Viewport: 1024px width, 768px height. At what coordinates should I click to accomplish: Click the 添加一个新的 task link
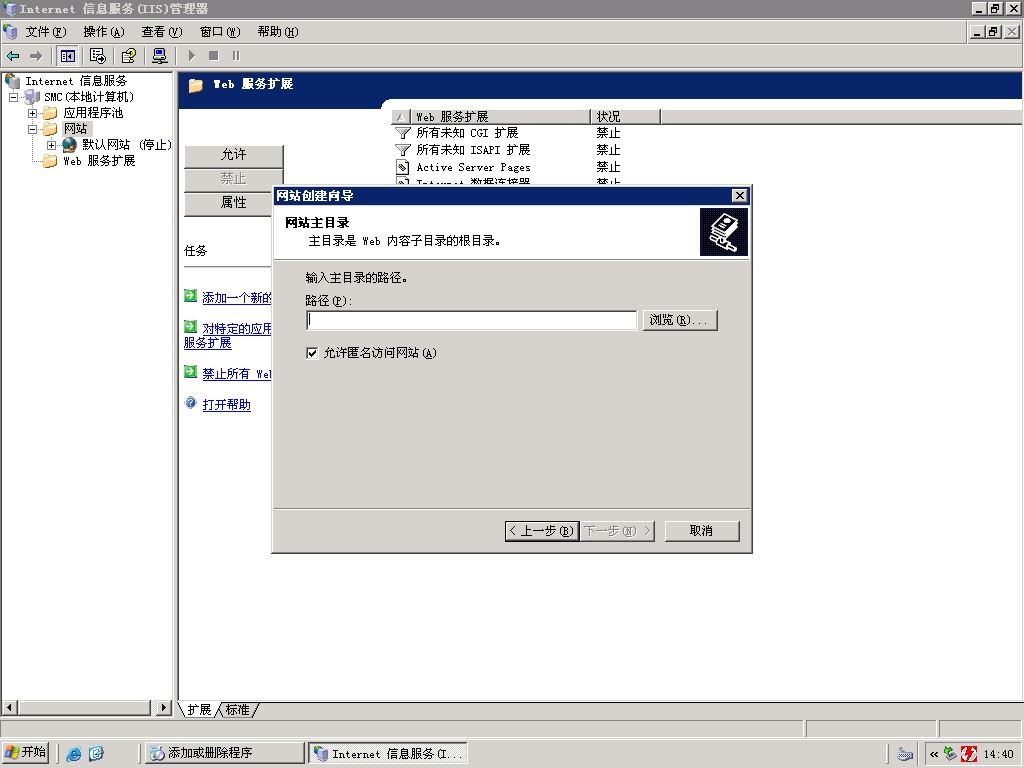[x=236, y=298]
